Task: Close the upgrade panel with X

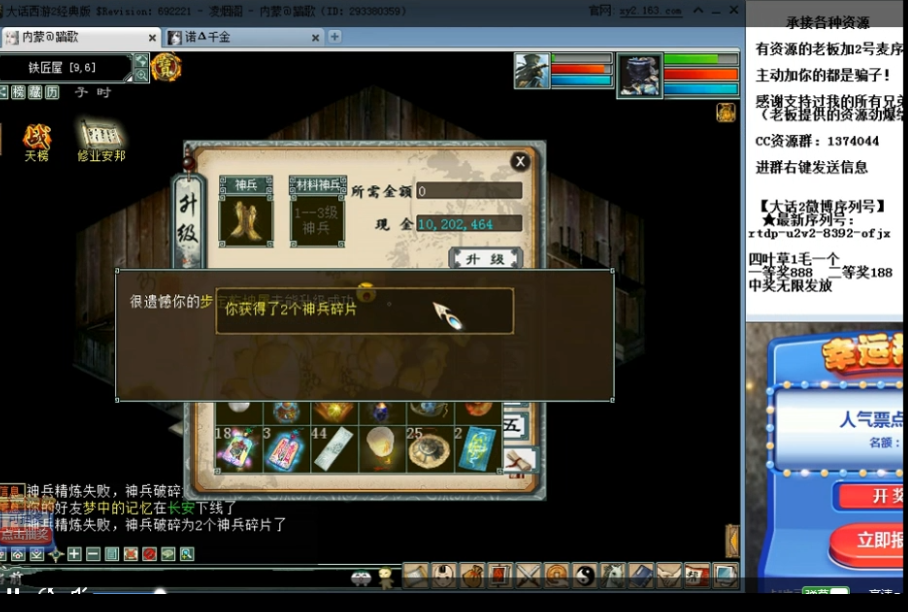Action: (x=520, y=161)
